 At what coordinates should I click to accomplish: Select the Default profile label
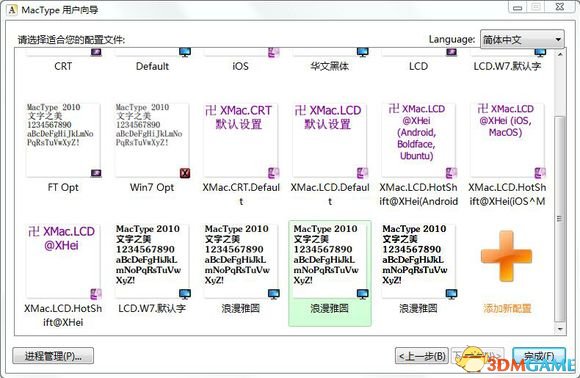pos(152,66)
